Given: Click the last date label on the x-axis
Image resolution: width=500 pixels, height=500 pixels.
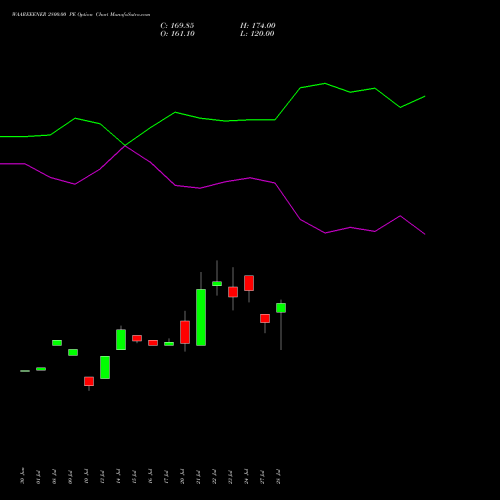Looking at the screenshot, I should coord(278,477).
